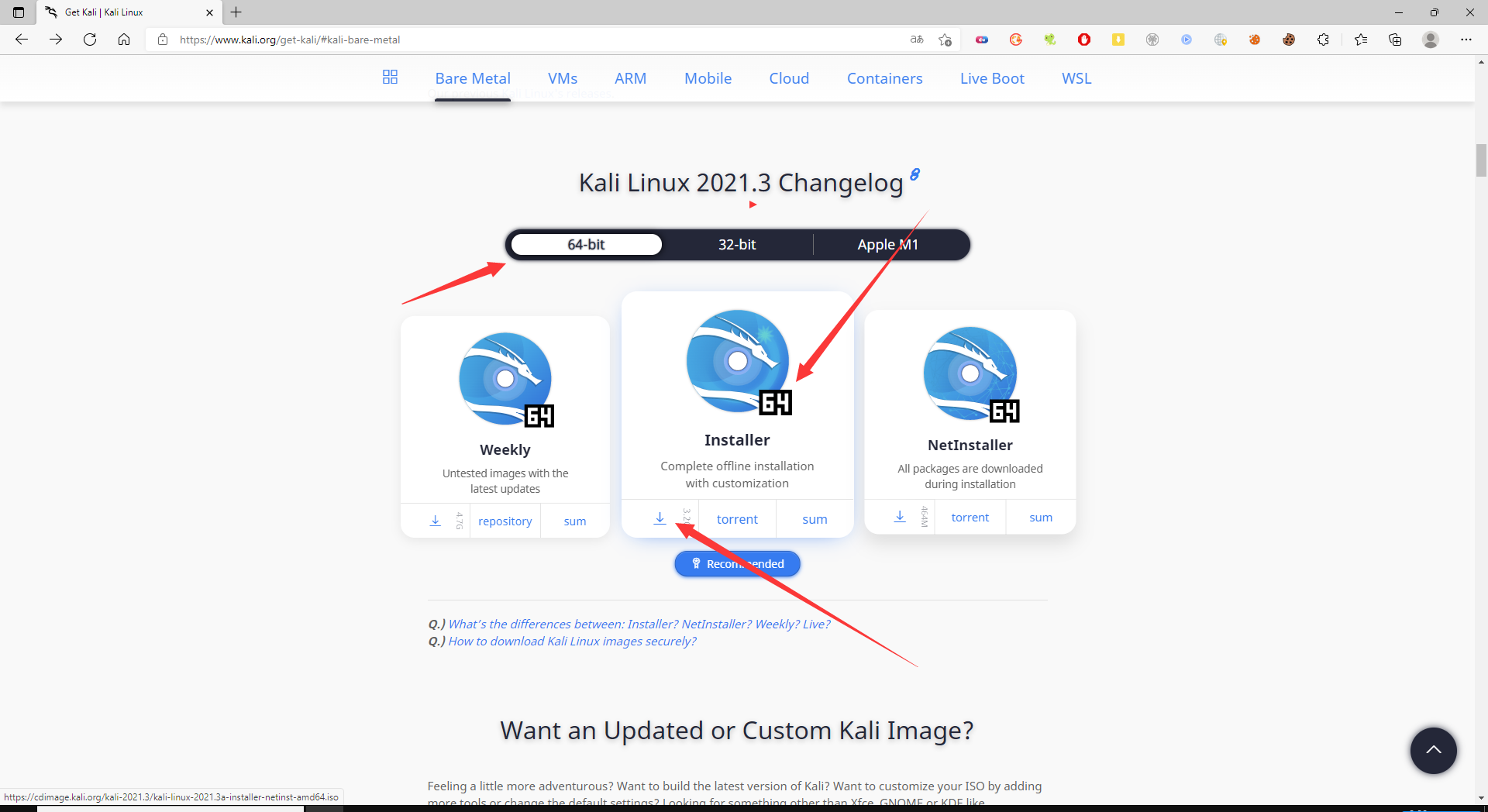
Task: Open the browser Extensions puzzle icon
Action: click(x=1323, y=40)
